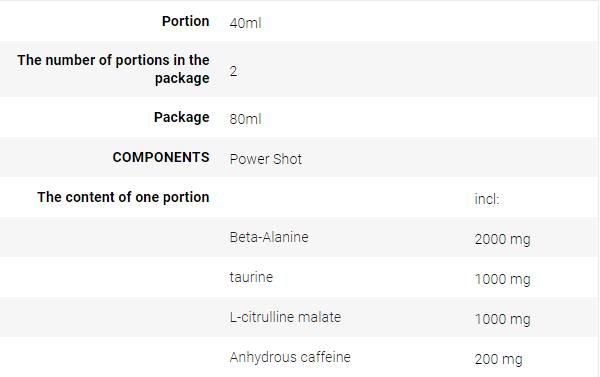This screenshot has width=600, height=377.
Task: Select the L-citrulline malate ingredient name
Action: pos(285,317)
